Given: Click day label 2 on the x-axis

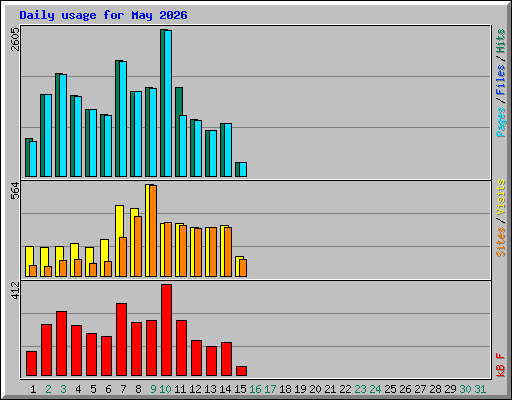Looking at the screenshot, I should (x=48, y=389).
